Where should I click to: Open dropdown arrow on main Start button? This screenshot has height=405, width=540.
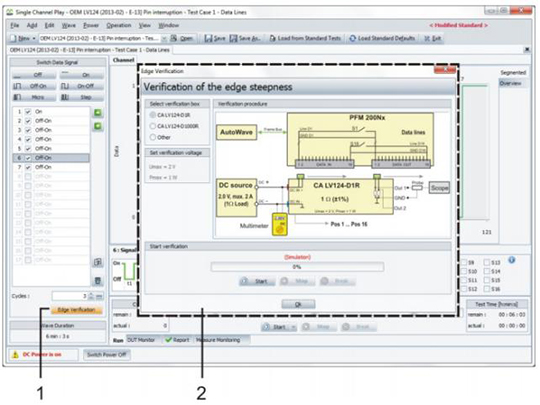(293, 327)
